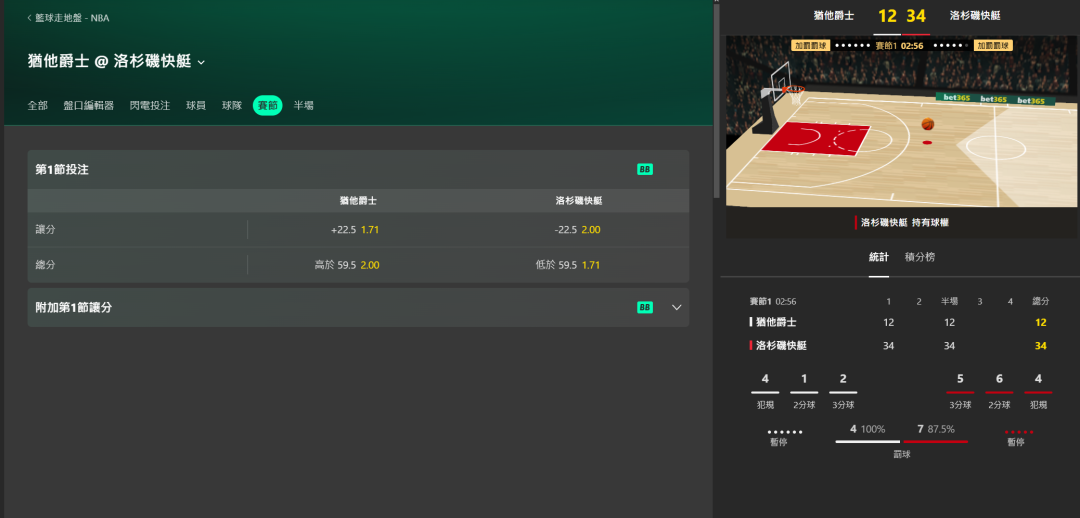Switch to the 盤口編輯器 tab

89,105
